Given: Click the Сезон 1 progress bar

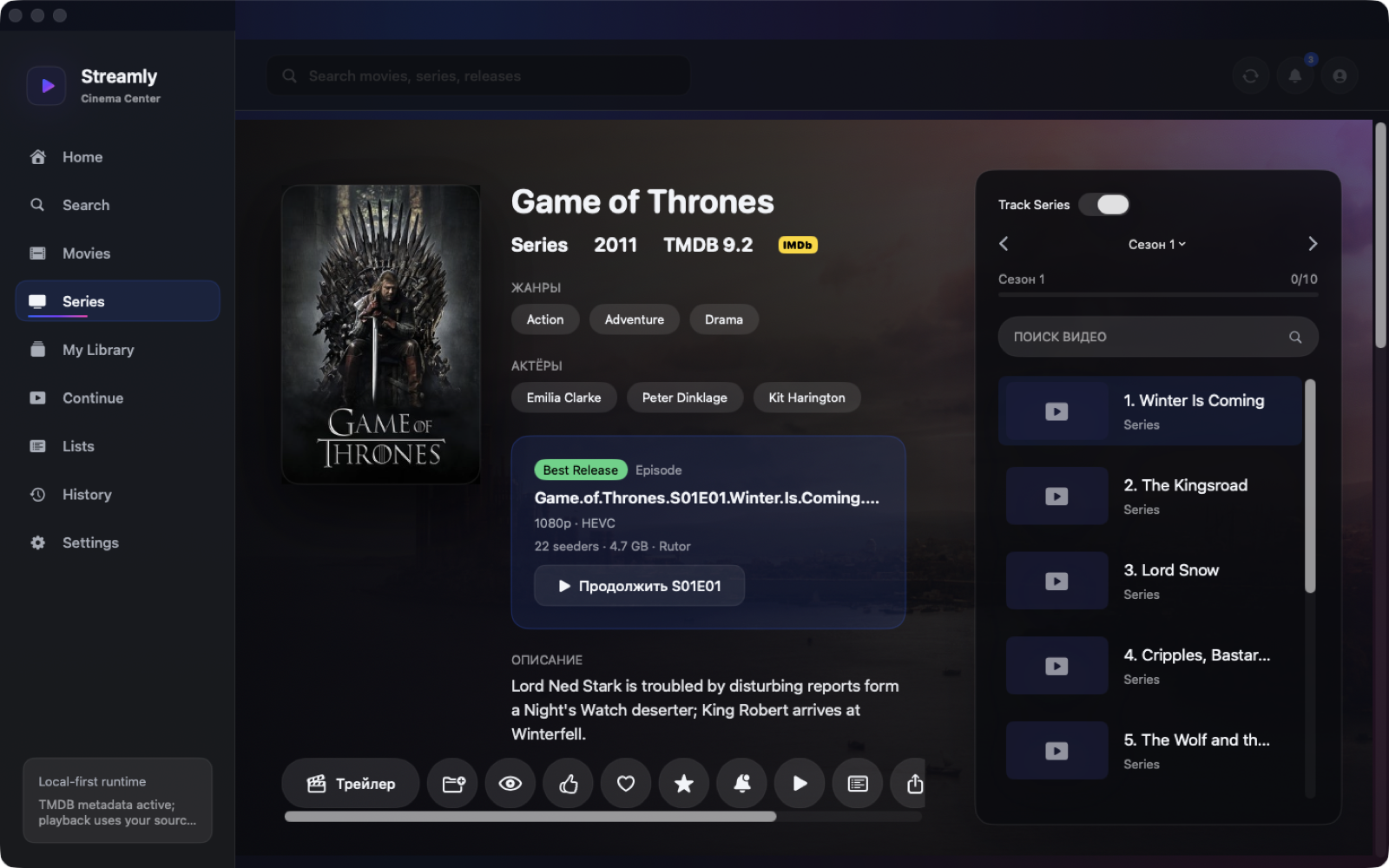Looking at the screenshot, I should click(x=1158, y=295).
